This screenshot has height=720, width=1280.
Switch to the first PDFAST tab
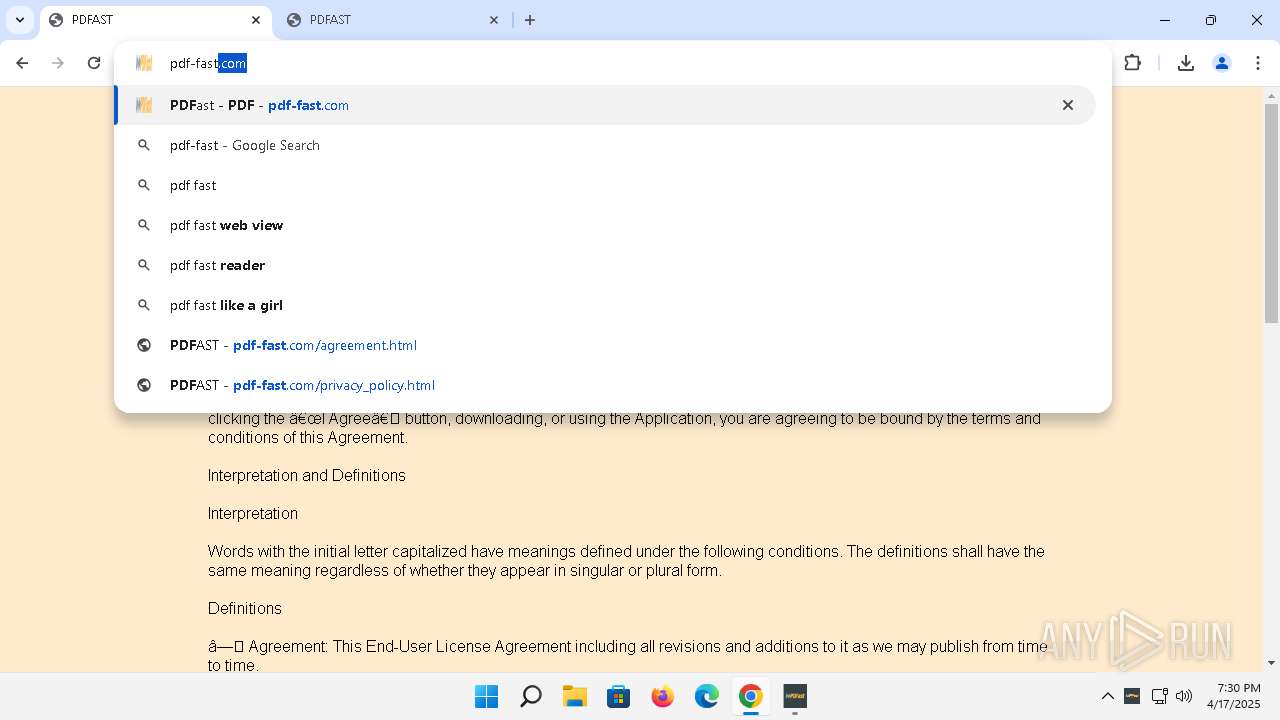pyautogui.click(x=155, y=20)
